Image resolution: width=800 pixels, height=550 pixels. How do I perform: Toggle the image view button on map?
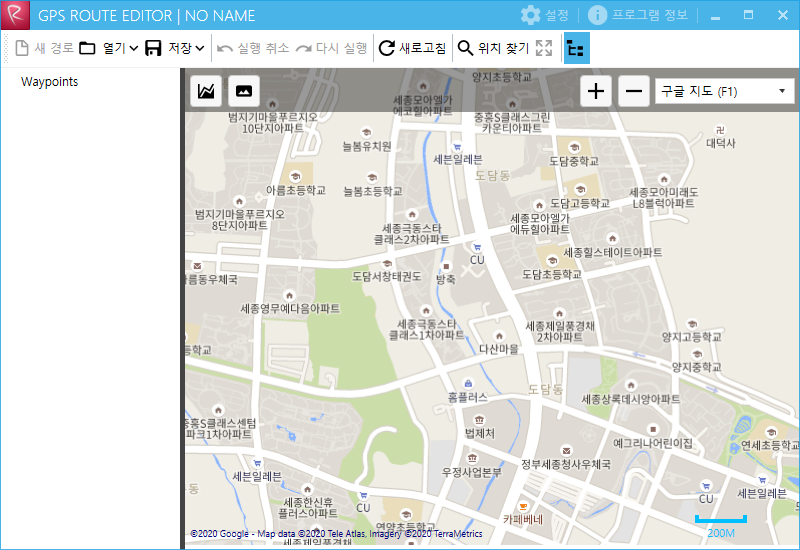[x=244, y=91]
